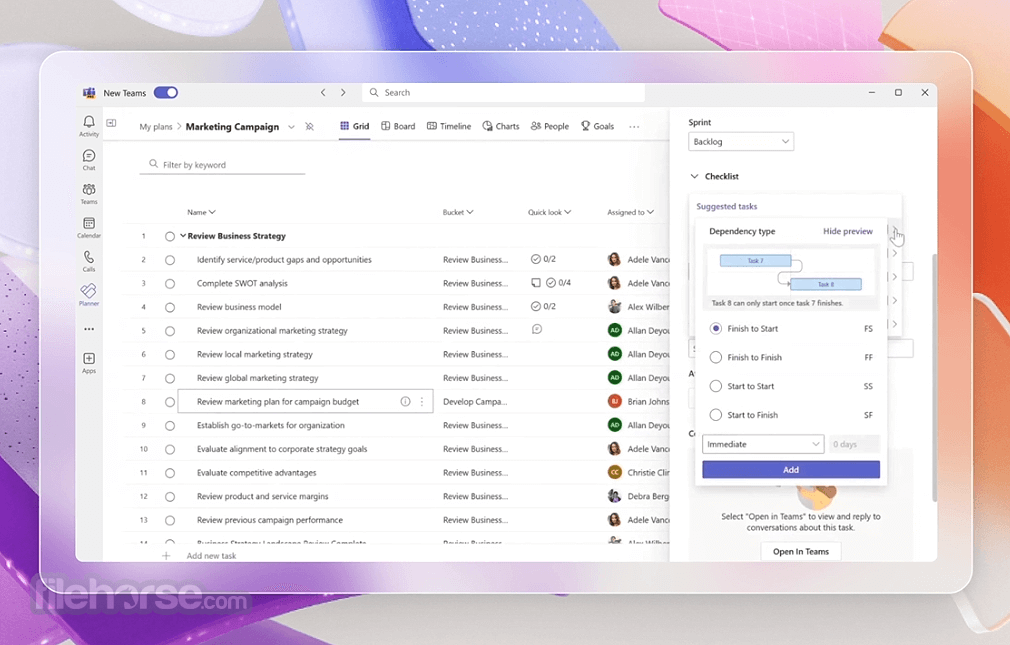This screenshot has width=1010, height=645.
Task: Open the Planner app
Action: (x=89, y=294)
